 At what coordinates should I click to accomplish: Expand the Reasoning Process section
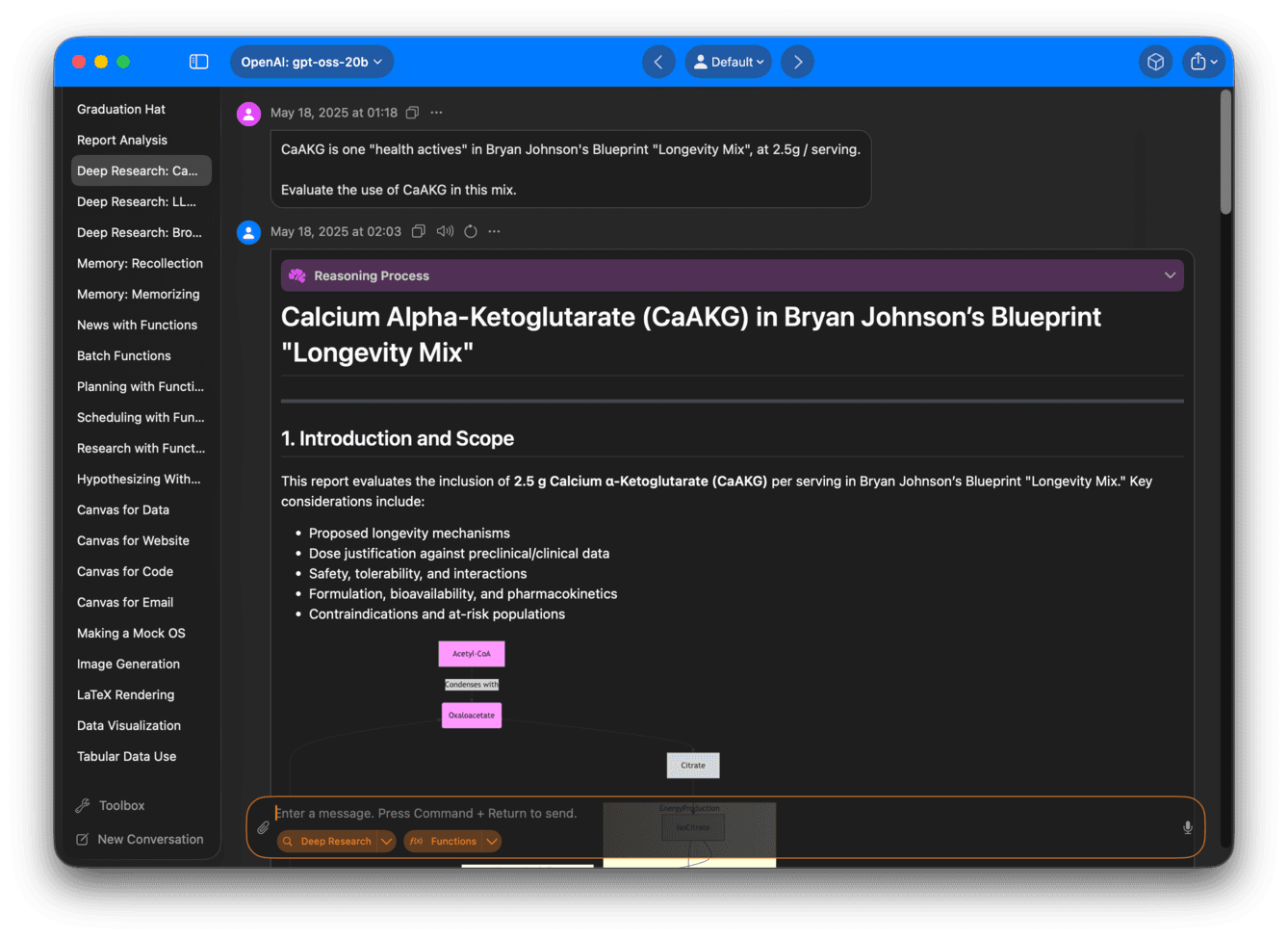tap(733, 275)
